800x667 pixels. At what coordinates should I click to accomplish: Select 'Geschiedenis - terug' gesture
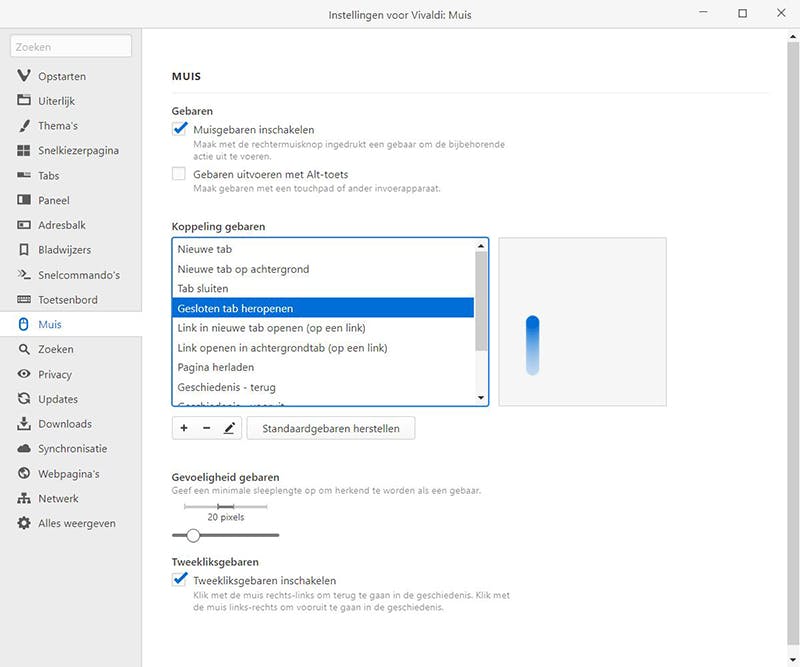tap(323, 387)
